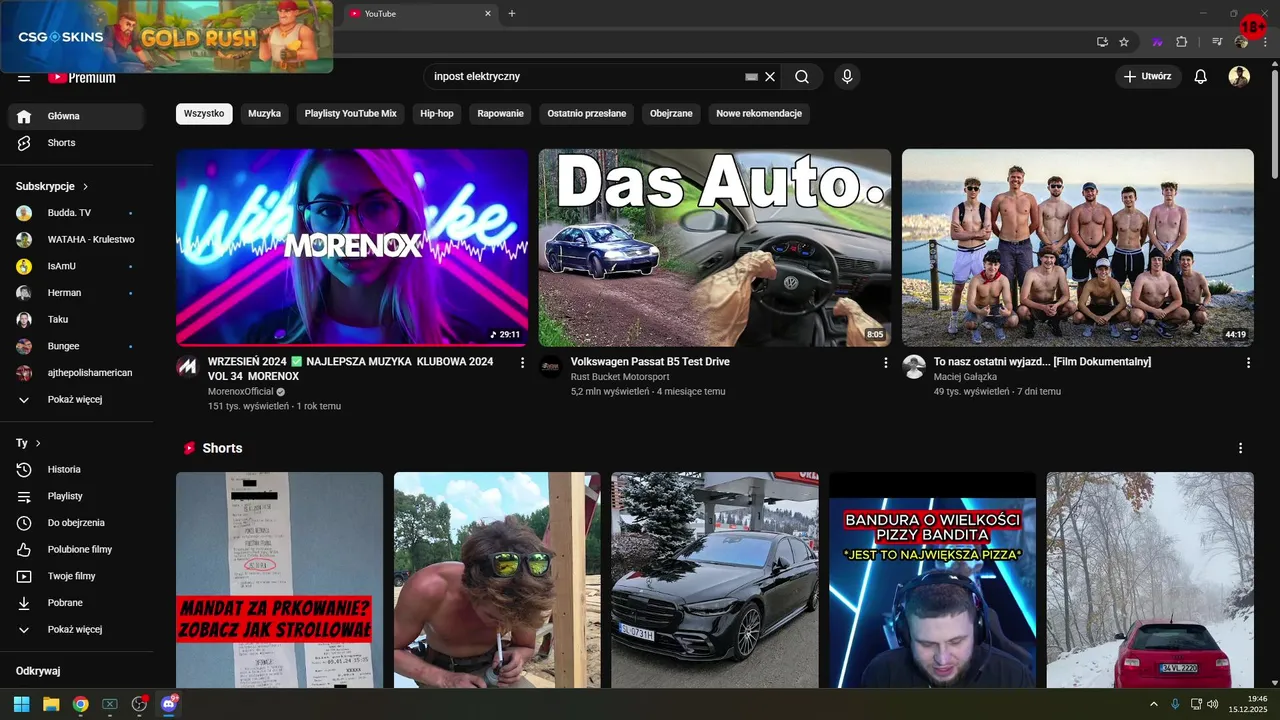The width and height of the screenshot is (1280, 720).
Task: Select the Wszystko filter chip
Action: (x=204, y=114)
